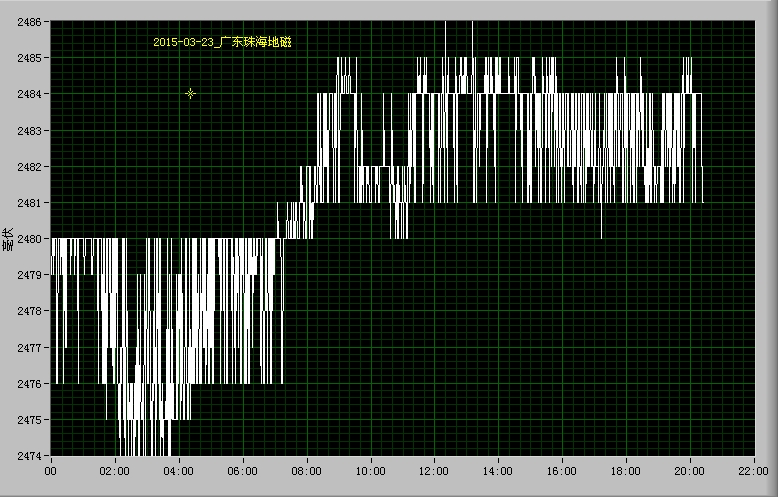Click X-axis time label 08:00
The width and height of the screenshot is (778, 497).
coord(306,471)
